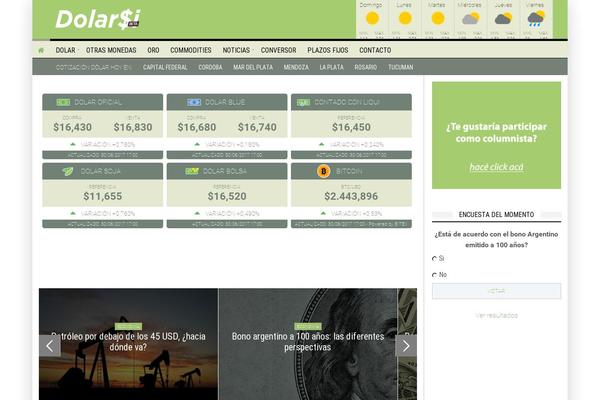This screenshot has height=400, width=600.
Task: Click Dolar Blue variation up arrow
Action: click(197, 144)
